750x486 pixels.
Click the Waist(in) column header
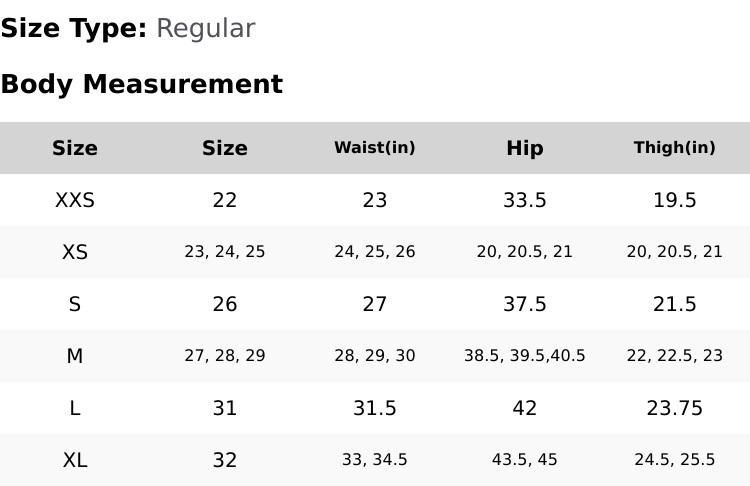(375, 148)
